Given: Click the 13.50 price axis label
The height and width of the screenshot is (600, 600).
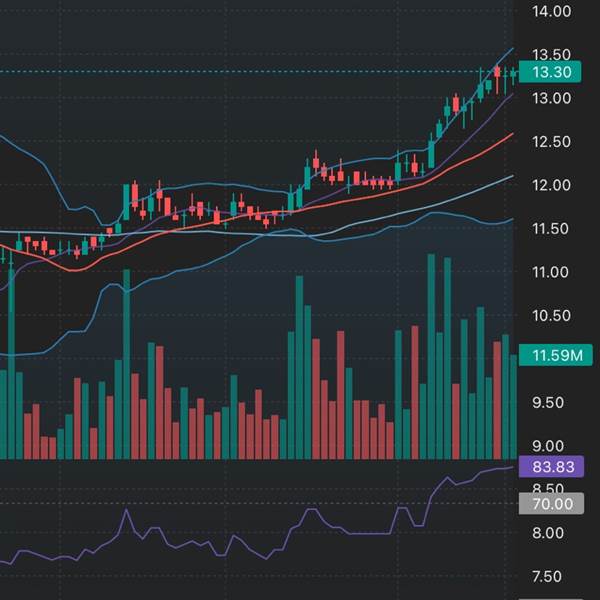Looking at the screenshot, I should point(551,54).
